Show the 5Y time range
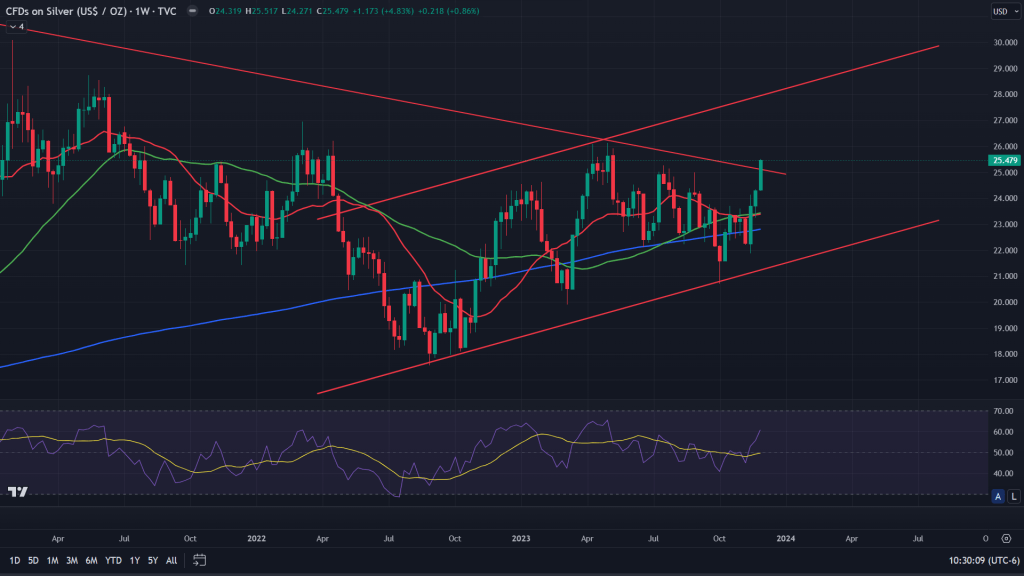 pos(152,560)
